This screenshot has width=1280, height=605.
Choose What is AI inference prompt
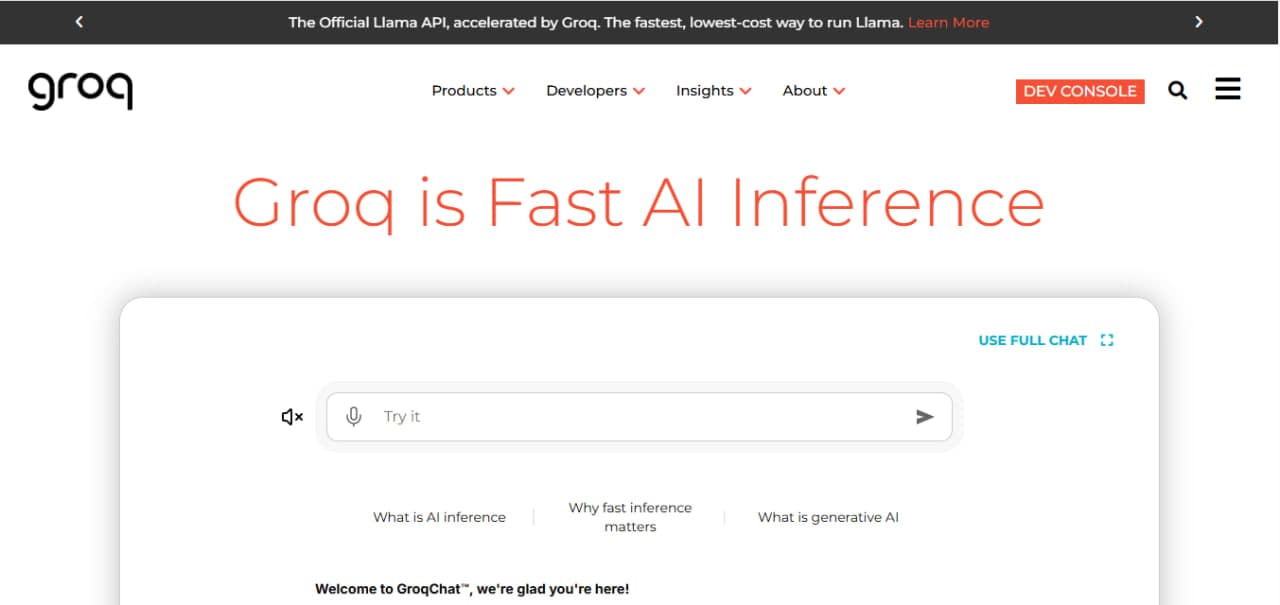[x=439, y=517]
